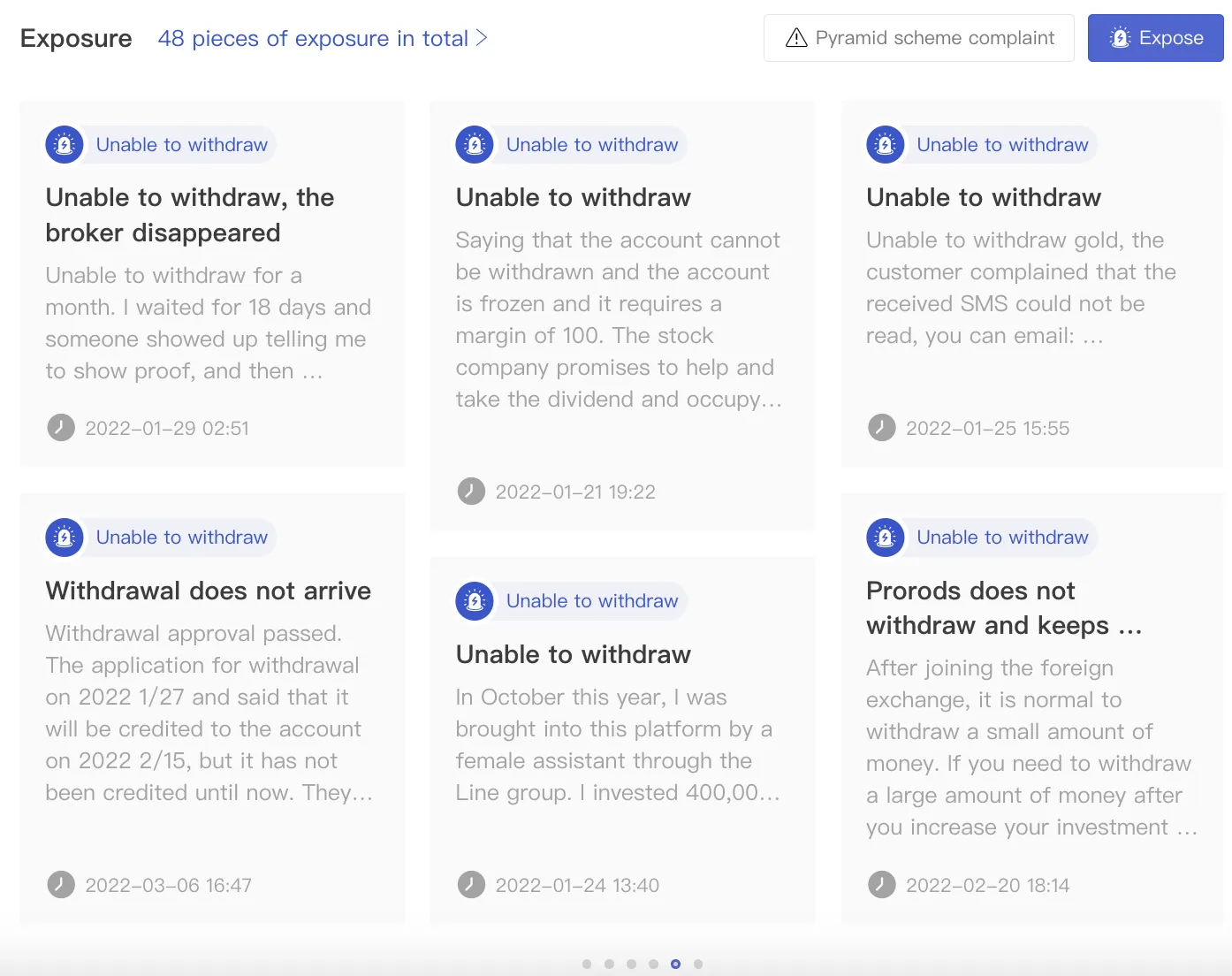
Task: Select the third pagination dot
Action: (x=631, y=964)
